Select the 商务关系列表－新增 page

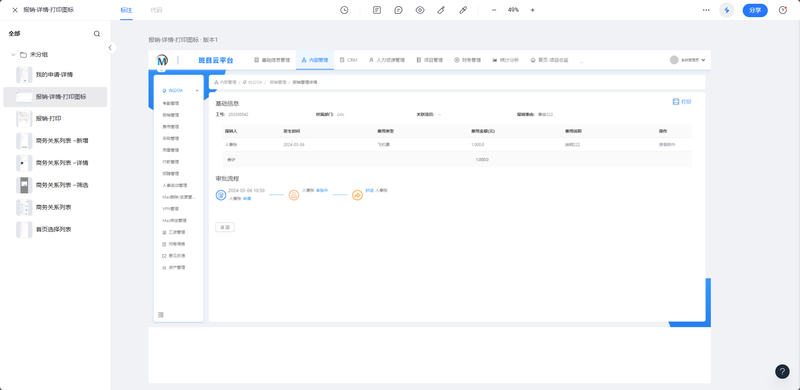[55, 141]
